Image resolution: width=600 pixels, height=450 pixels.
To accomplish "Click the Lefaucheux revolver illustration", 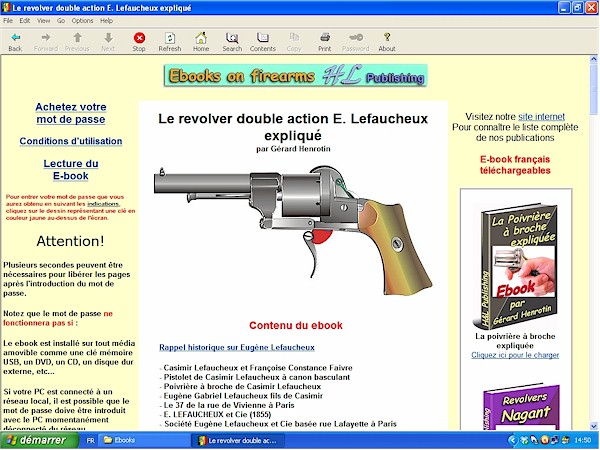I will pyautogui.click(x=293, y=230).
